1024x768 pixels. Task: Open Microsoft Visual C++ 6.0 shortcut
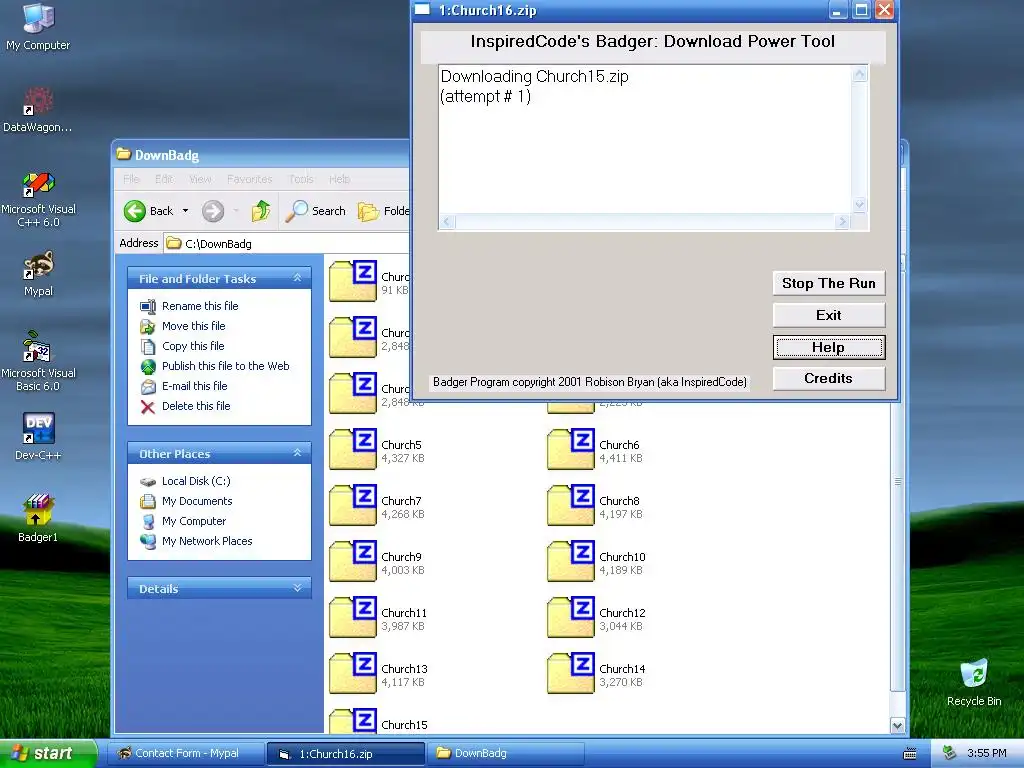tap(39, 199)
